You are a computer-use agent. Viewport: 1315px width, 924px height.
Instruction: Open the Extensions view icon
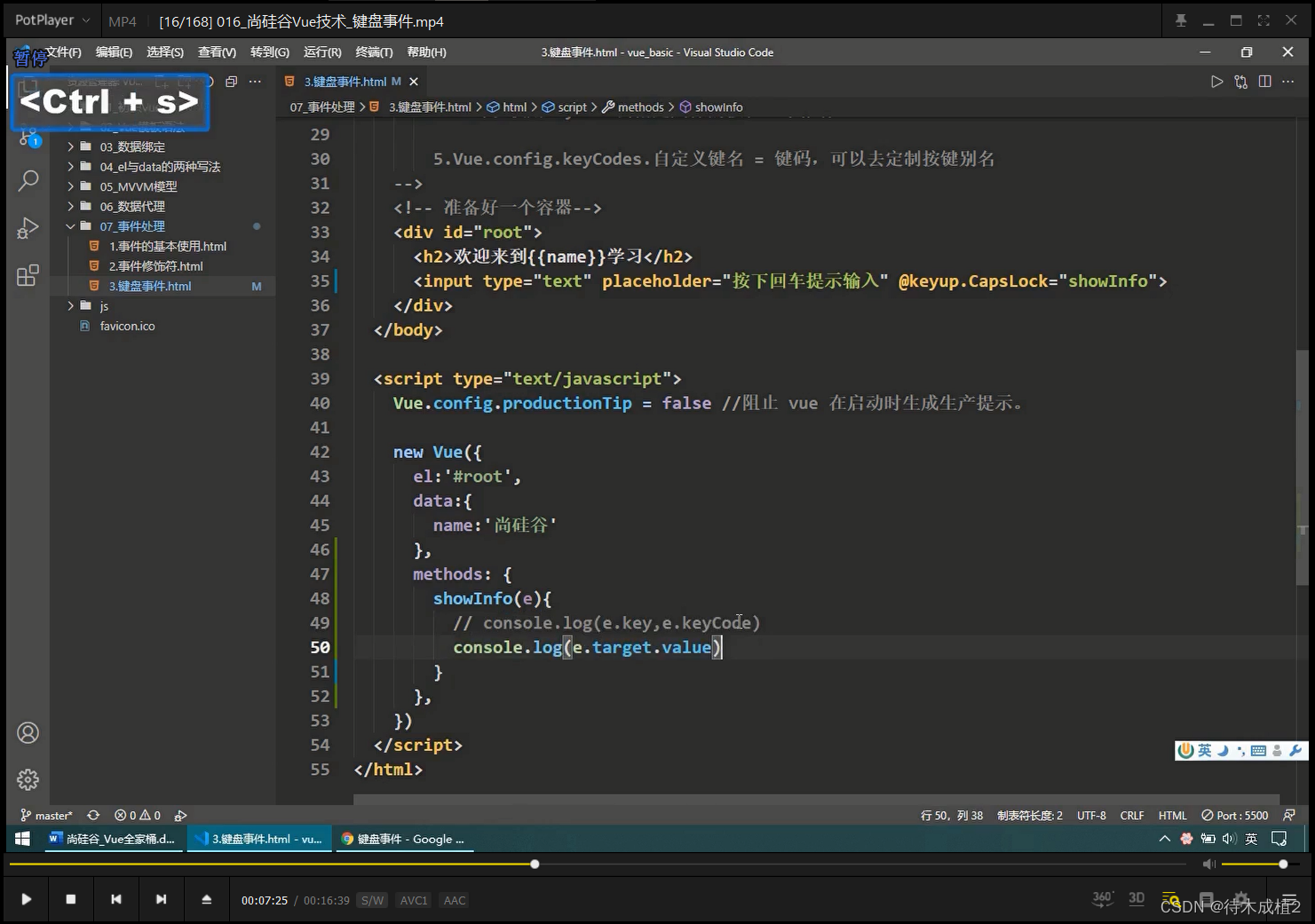(28, 275)
